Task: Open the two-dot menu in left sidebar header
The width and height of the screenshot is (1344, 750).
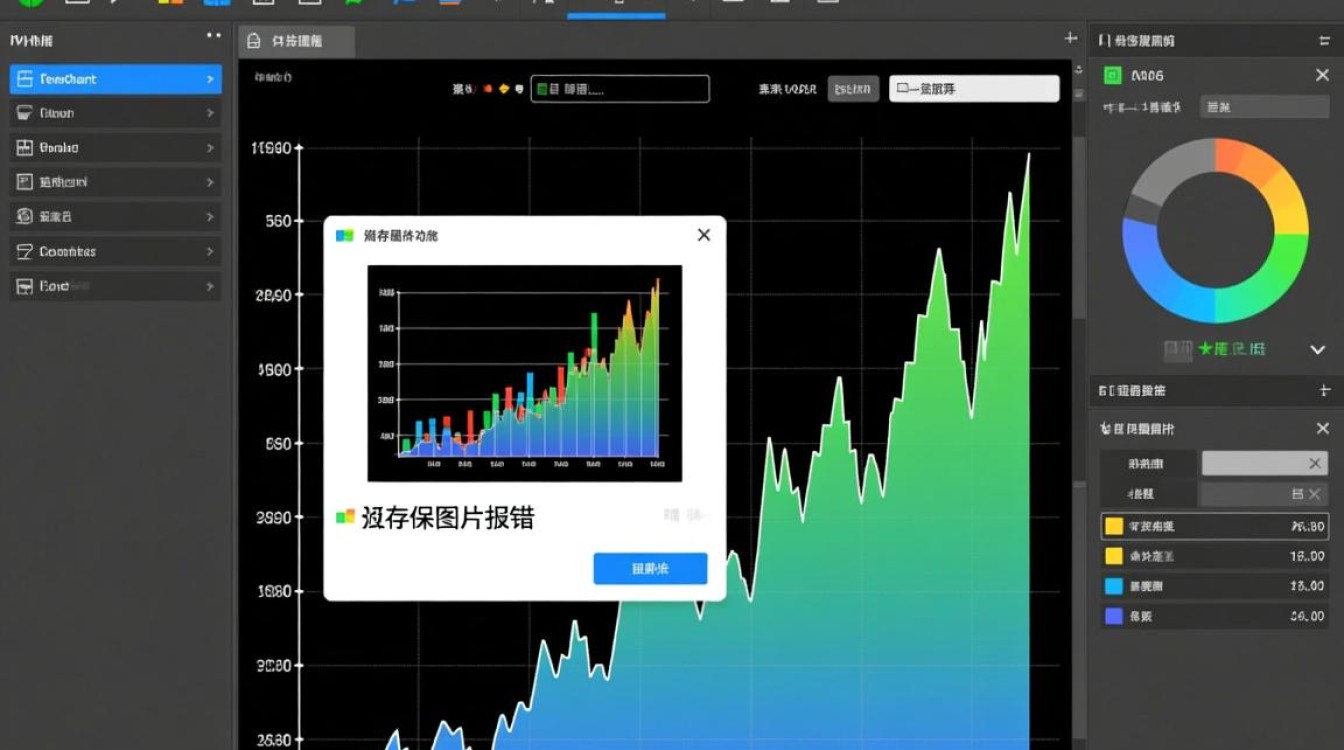Action: (213, 35)
